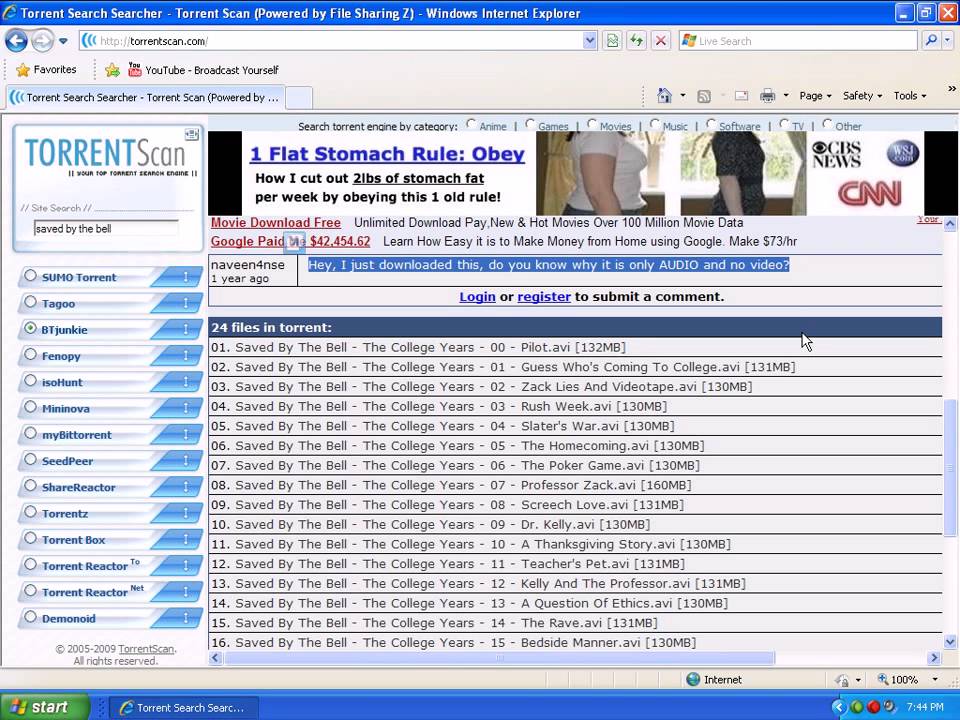Select the SUMO Torrent radio button
This screenshot has height=720, width=960.
tap(30, 276)
